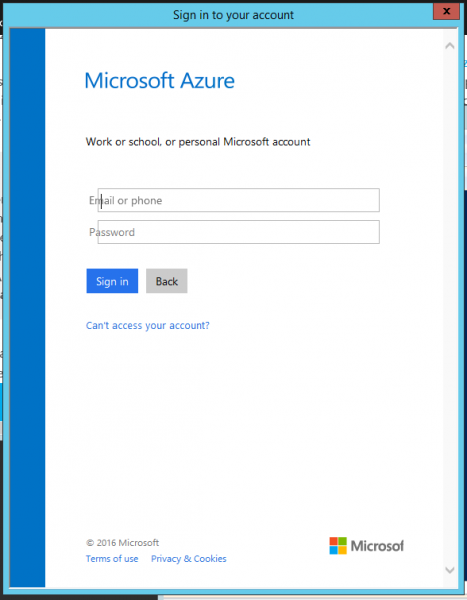Focus the Password input field
This screenshot has height=600, width=467.
click(x=238, y=232)
